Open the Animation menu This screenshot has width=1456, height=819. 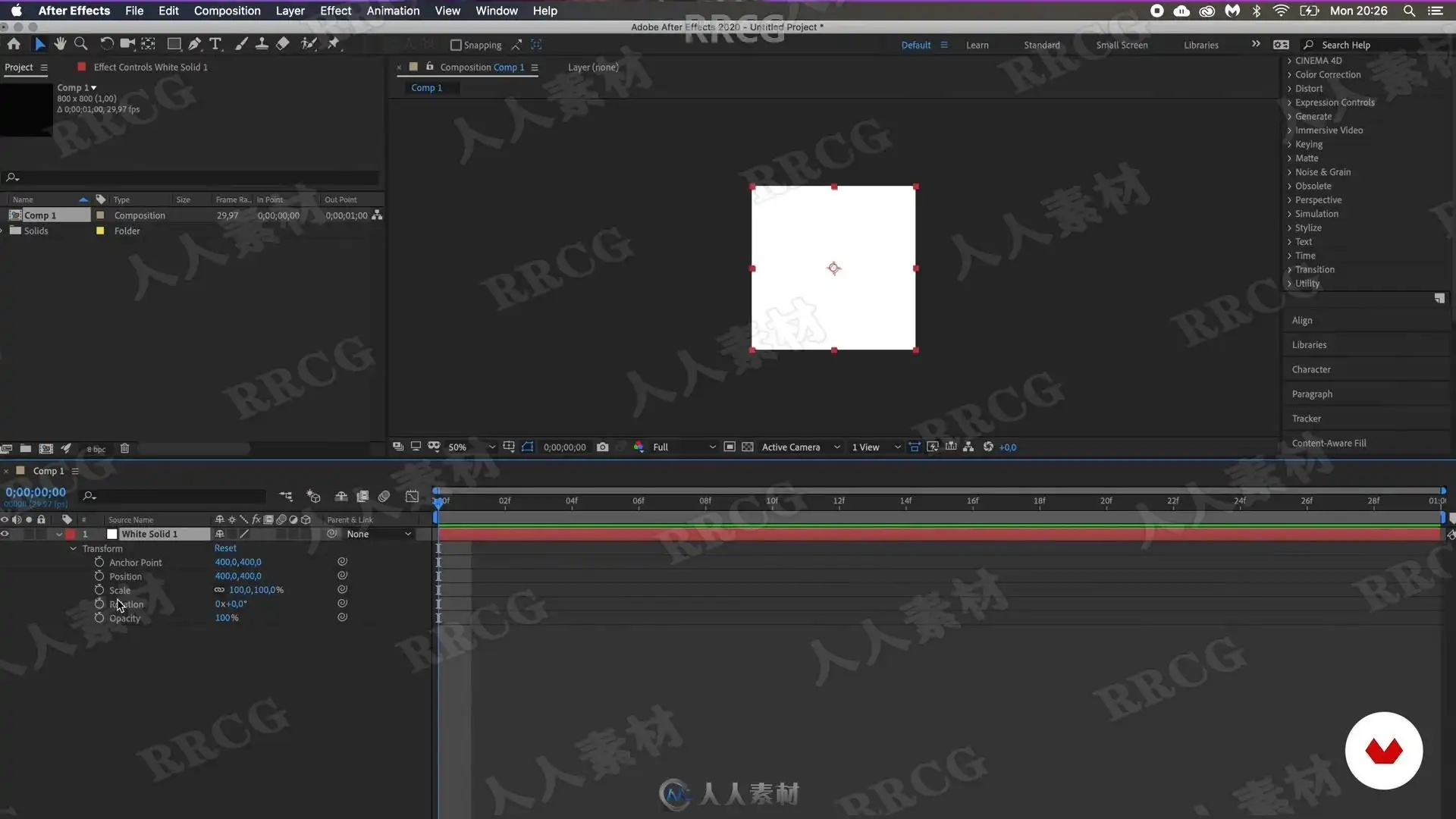tap(393, 11)
